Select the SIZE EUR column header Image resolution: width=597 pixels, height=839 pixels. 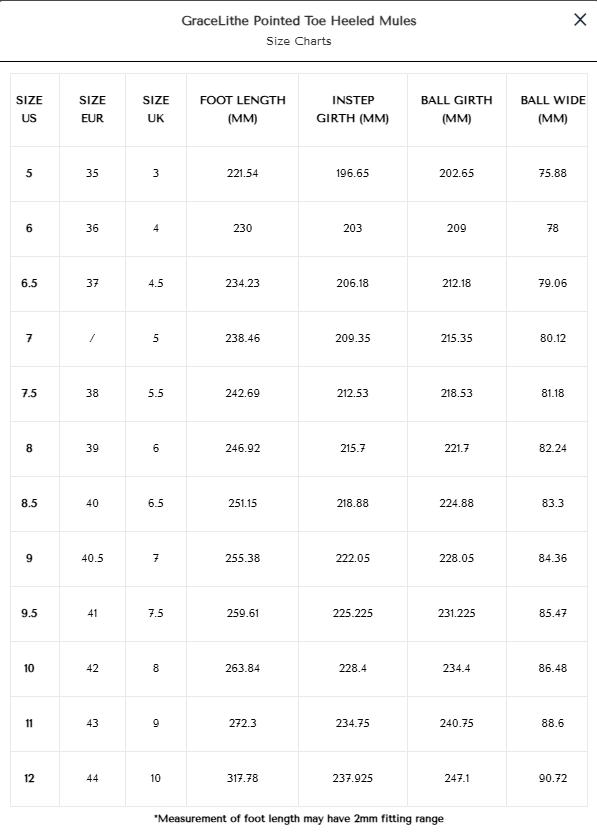[x=92, y=109]
